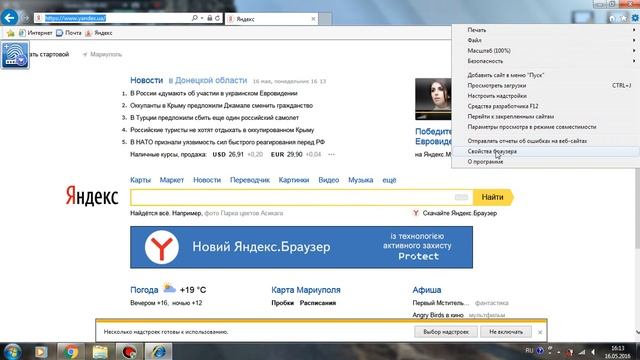Click the Не включать button
The height and width of the screenshot is (360, 640).
pyautogui.click(x=506, y=332)
